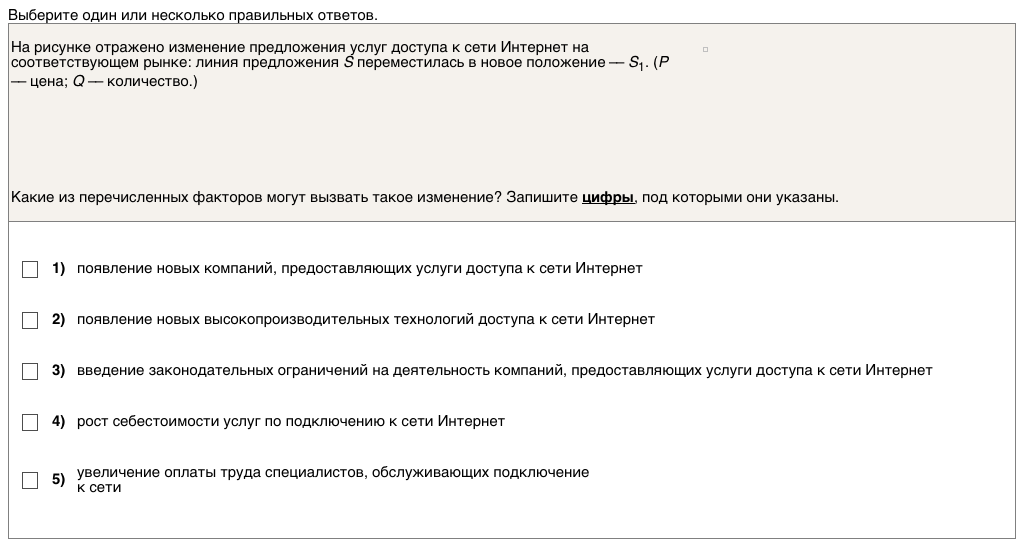Viewport: 1024px width, 547px height.
Task: Click the broken image placeholder icon
Action: point(706,48)
